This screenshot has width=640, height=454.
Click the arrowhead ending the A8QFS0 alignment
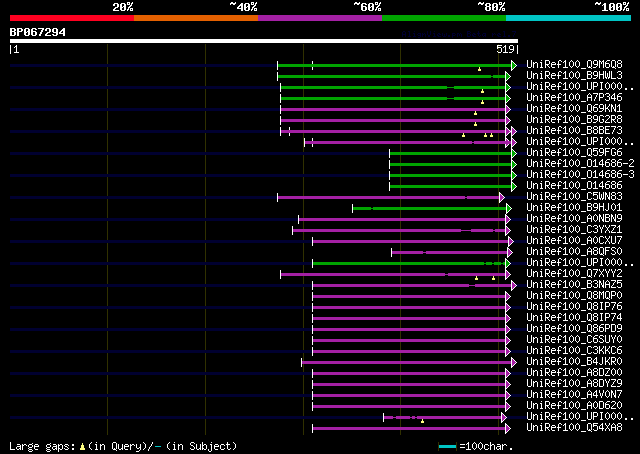(x=509, y=252)
